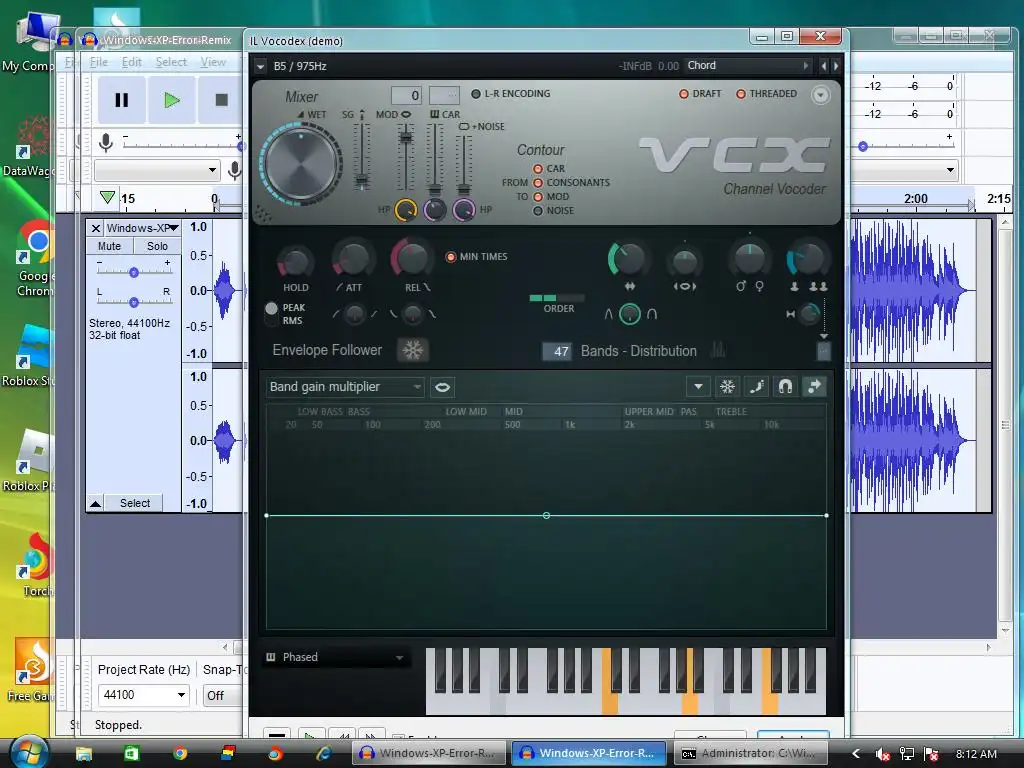The width and height of the screenshot is (1024, 768).
Task: Open Internet Explorer from taskbar
Action: (324, 753)
